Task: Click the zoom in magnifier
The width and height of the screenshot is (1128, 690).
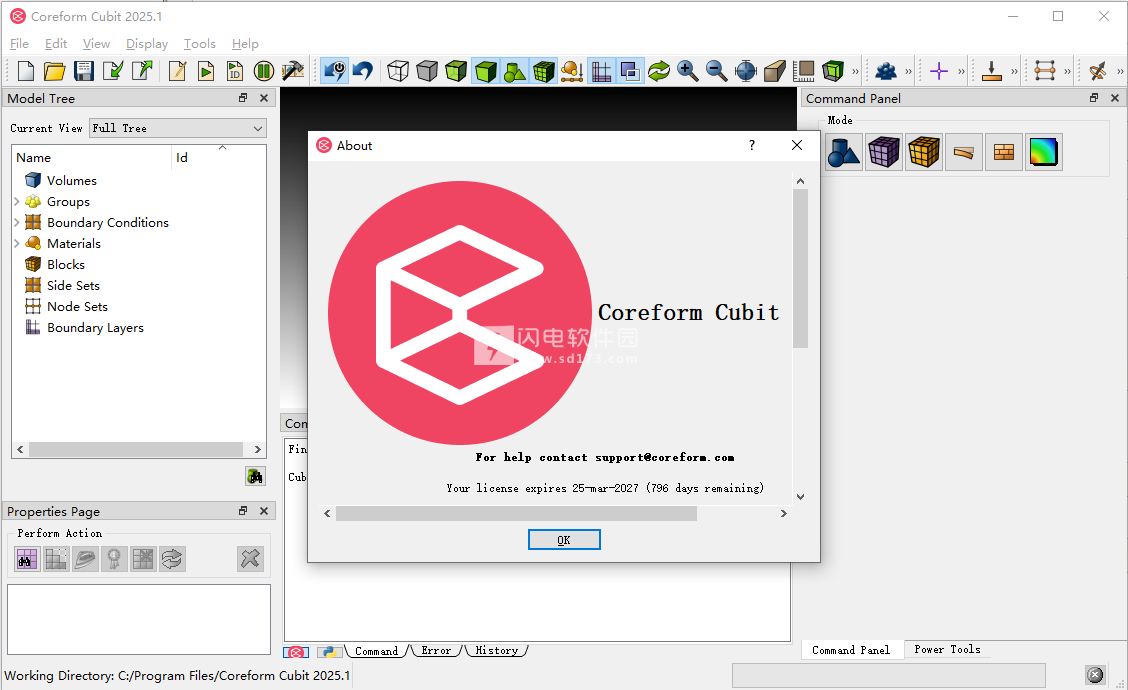Action: [688, 71]
